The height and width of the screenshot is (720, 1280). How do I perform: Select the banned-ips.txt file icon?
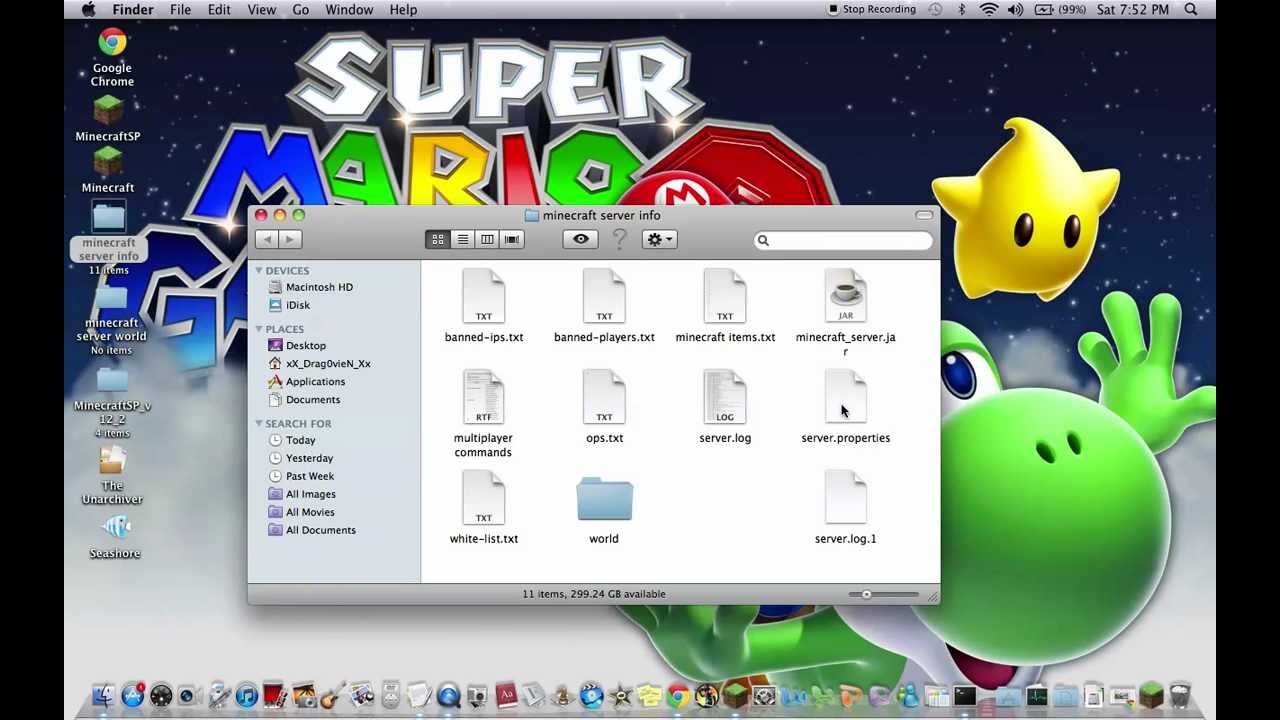484,297
